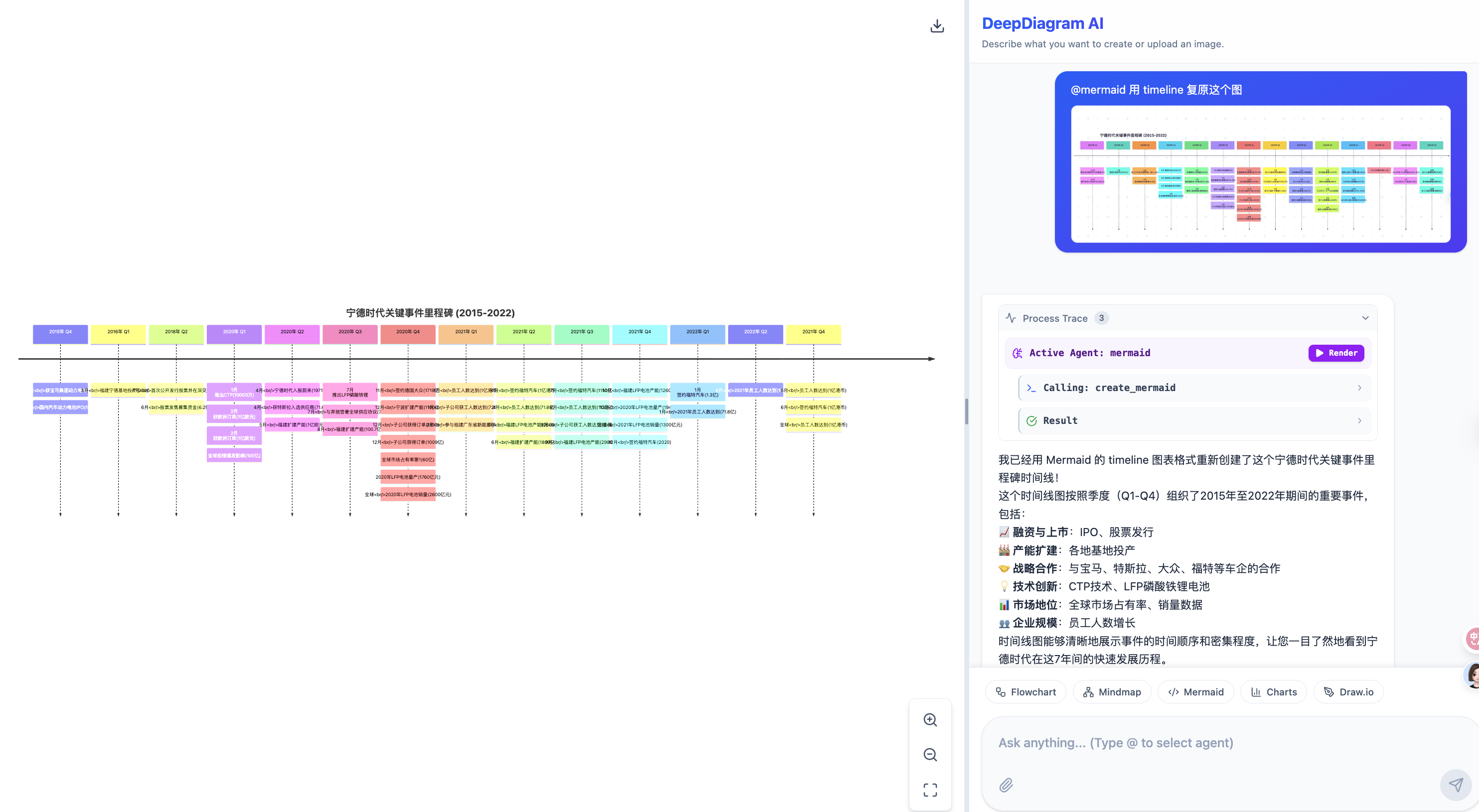Click the fit-to-screen fullscreen icon

point(930,790)
